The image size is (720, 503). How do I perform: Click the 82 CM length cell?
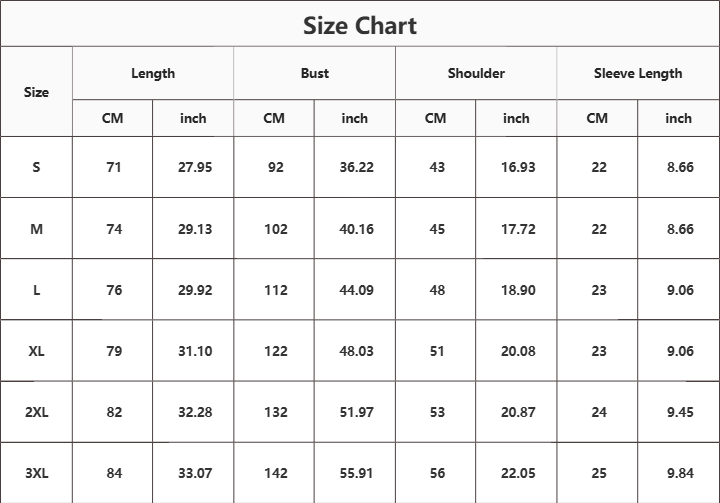(114, 412)
